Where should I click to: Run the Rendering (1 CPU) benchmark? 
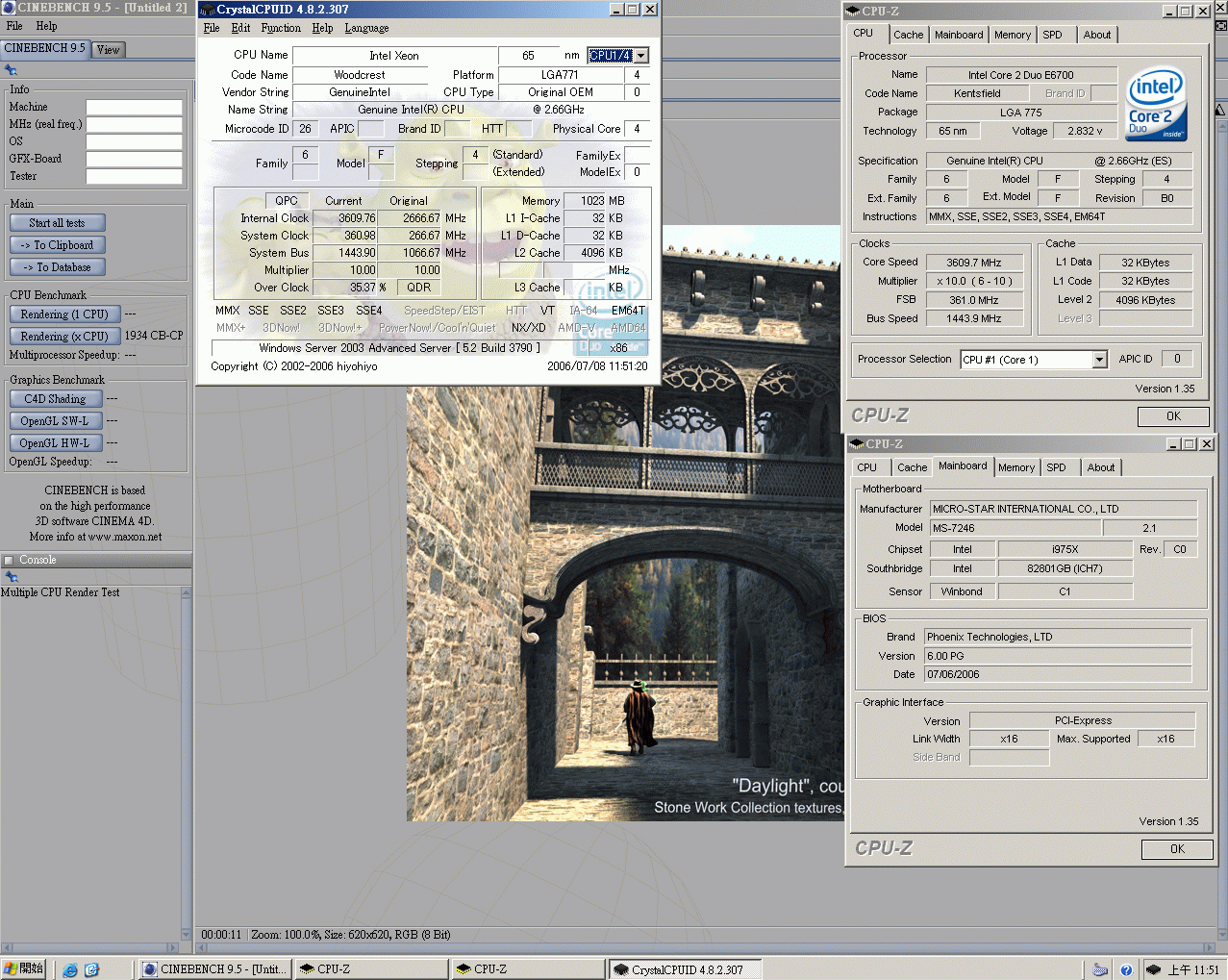pos(64,314)
